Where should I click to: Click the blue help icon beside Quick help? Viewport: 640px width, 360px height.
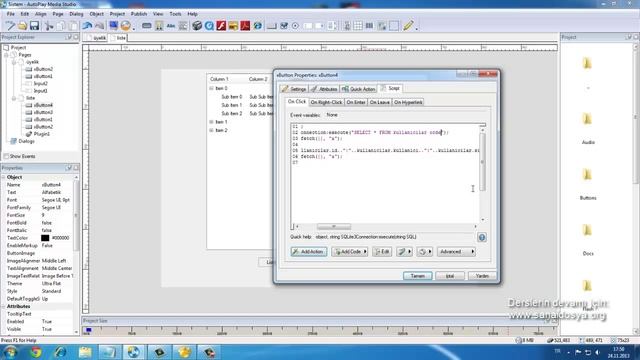pos(482,237)
